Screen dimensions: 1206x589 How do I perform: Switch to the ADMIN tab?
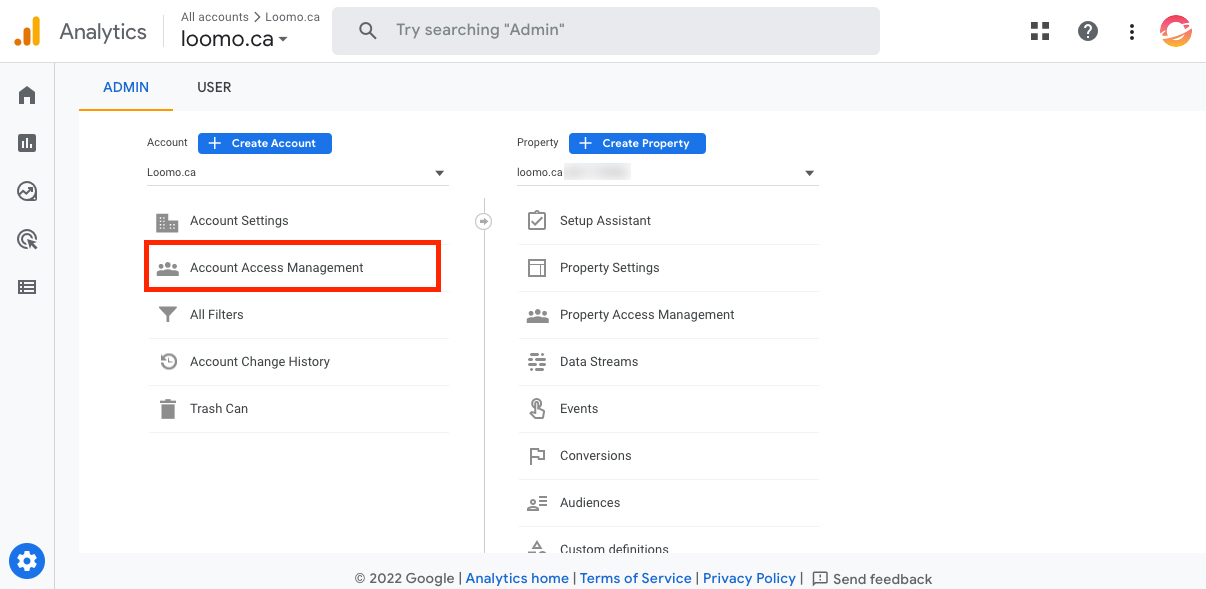point(126,87)
